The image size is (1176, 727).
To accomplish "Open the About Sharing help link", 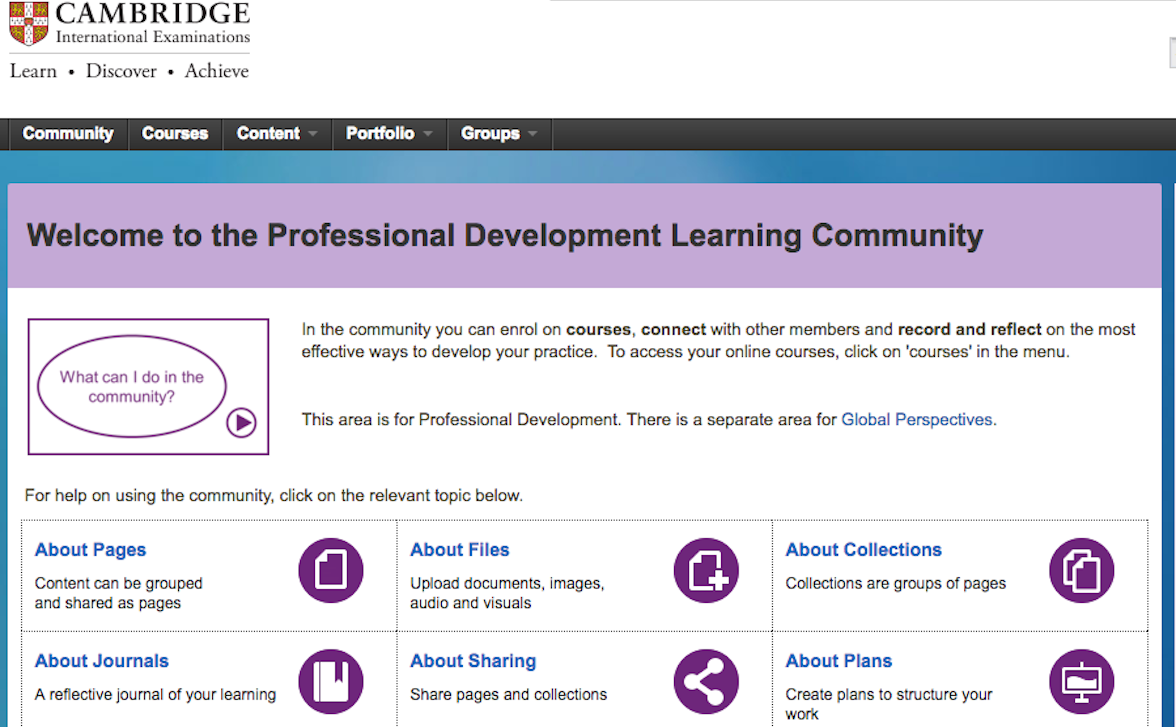I will 473,661.
